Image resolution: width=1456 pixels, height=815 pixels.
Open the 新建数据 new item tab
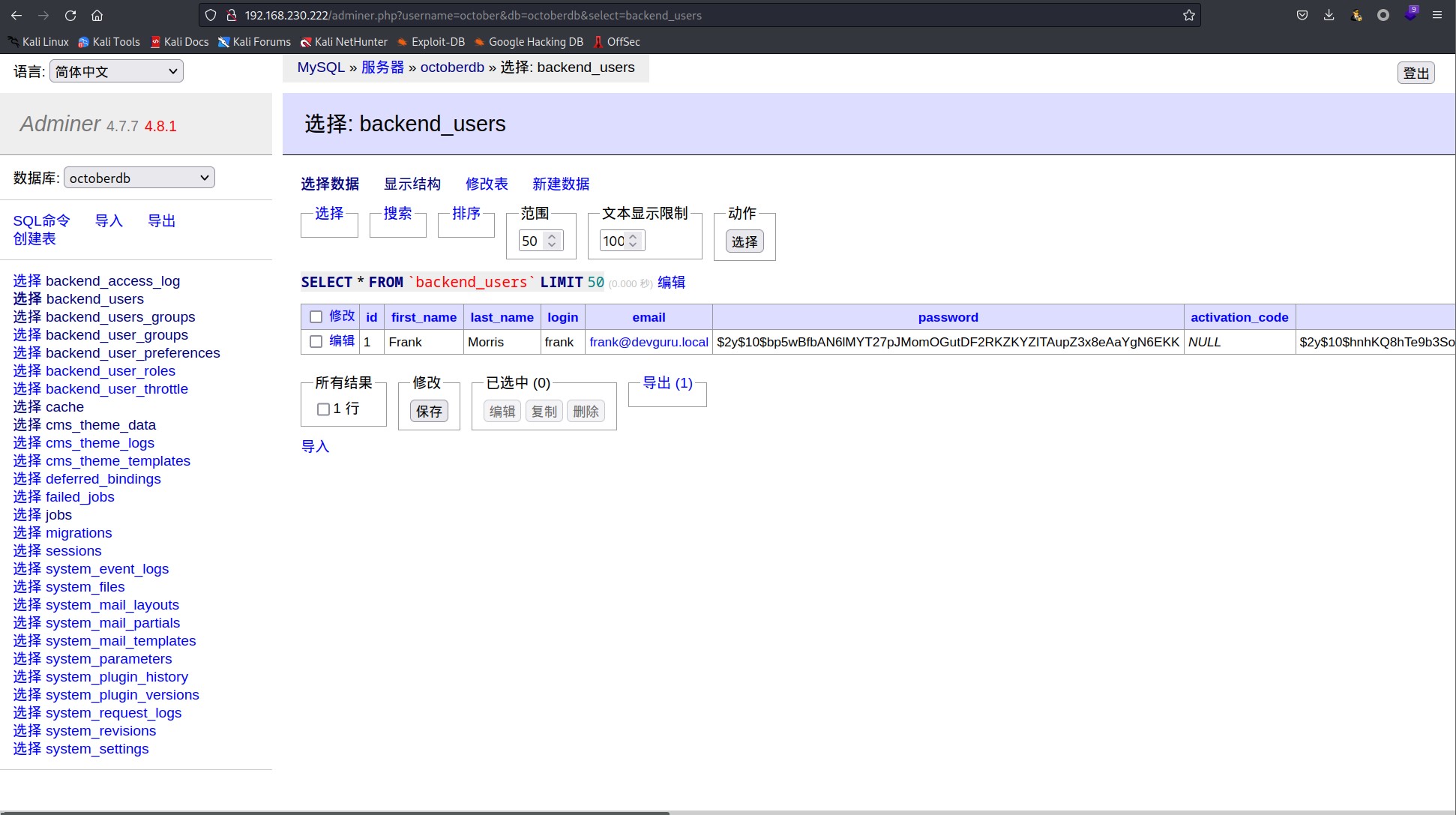click(x=561, y=184)
